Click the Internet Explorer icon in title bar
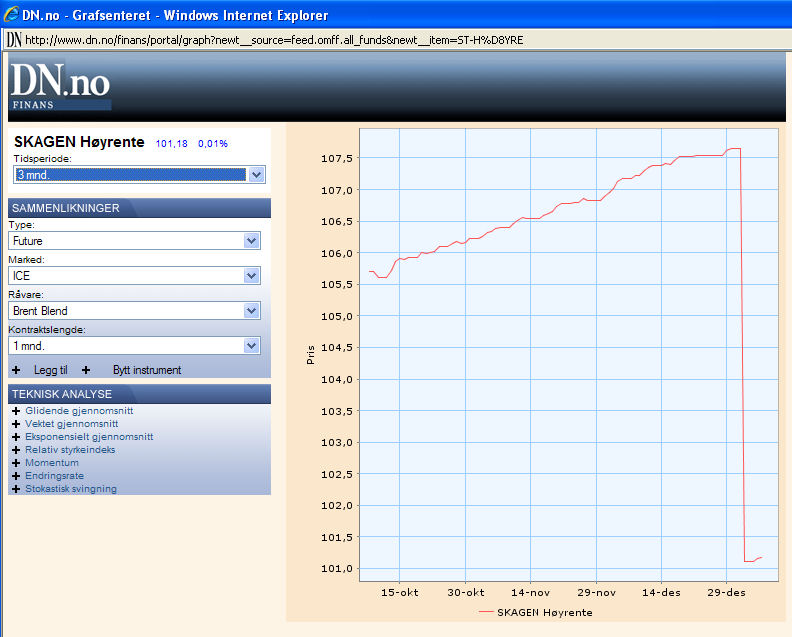The height and width of the screenshot is (637, 792). pos(11,14)
